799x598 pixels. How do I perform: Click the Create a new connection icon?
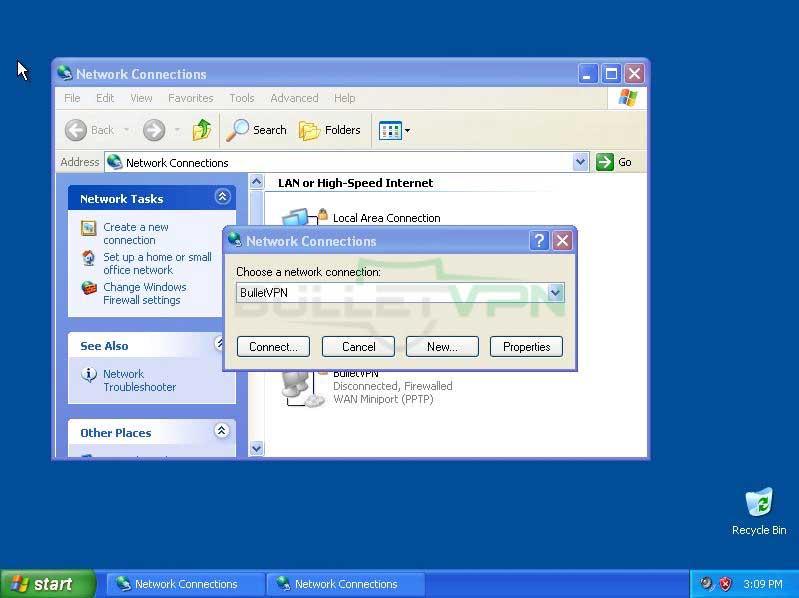tap(89, 228)
